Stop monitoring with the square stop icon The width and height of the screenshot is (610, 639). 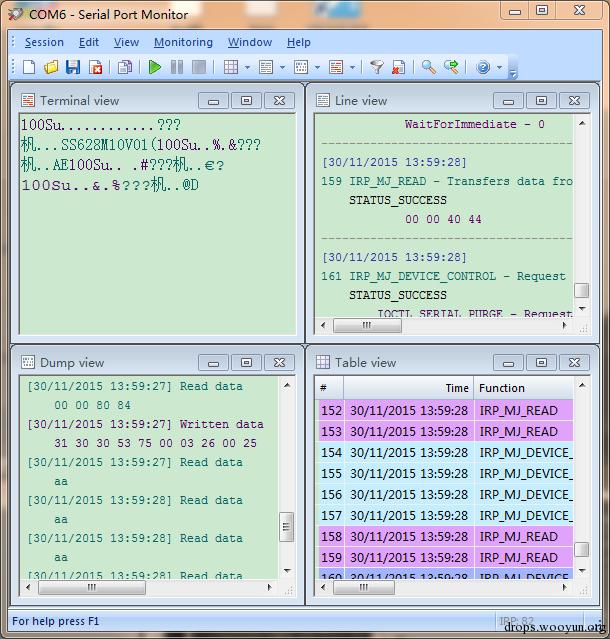click(198, 67)
